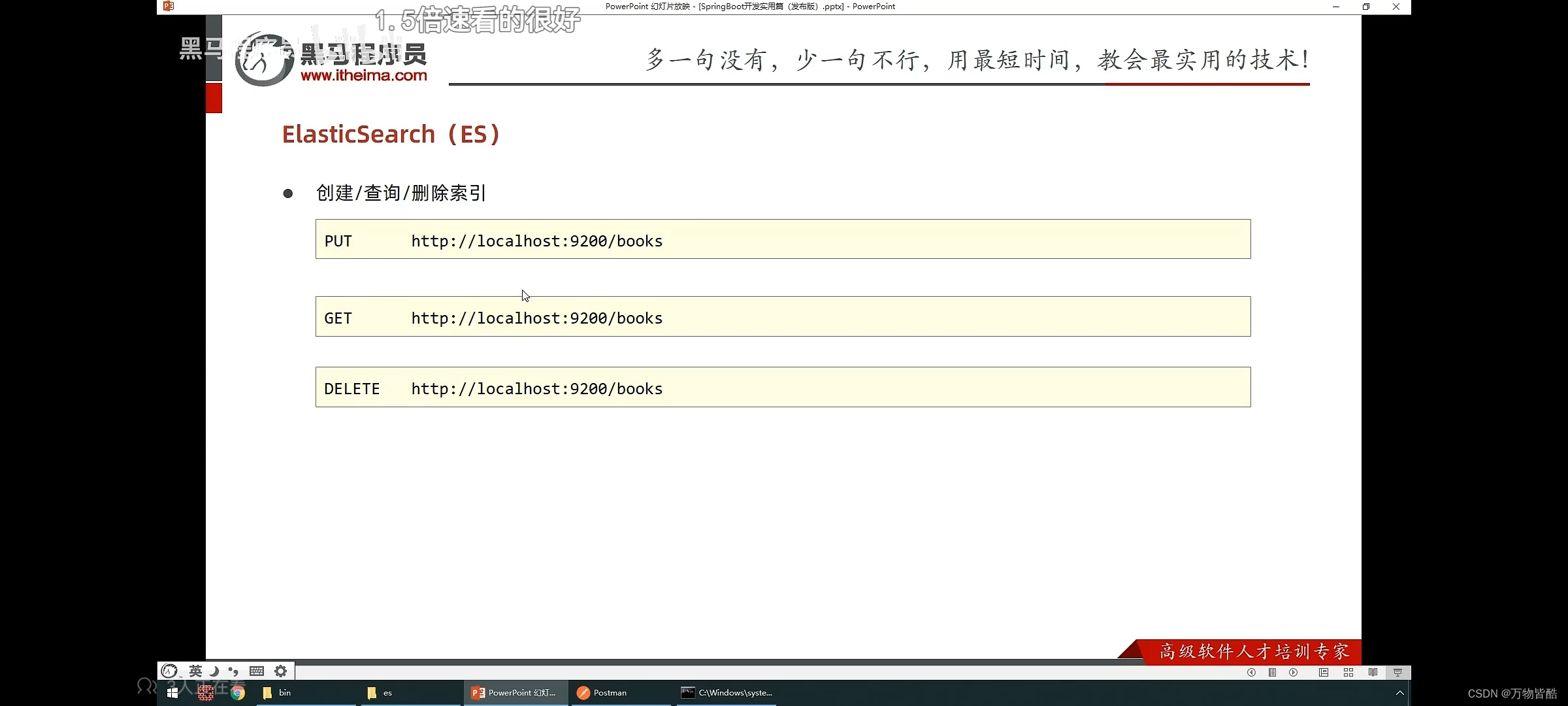Image resolution: width=1568 pixels, height=706 pixels.
Task: Click the input method logo icon
Action: (169, 671)
